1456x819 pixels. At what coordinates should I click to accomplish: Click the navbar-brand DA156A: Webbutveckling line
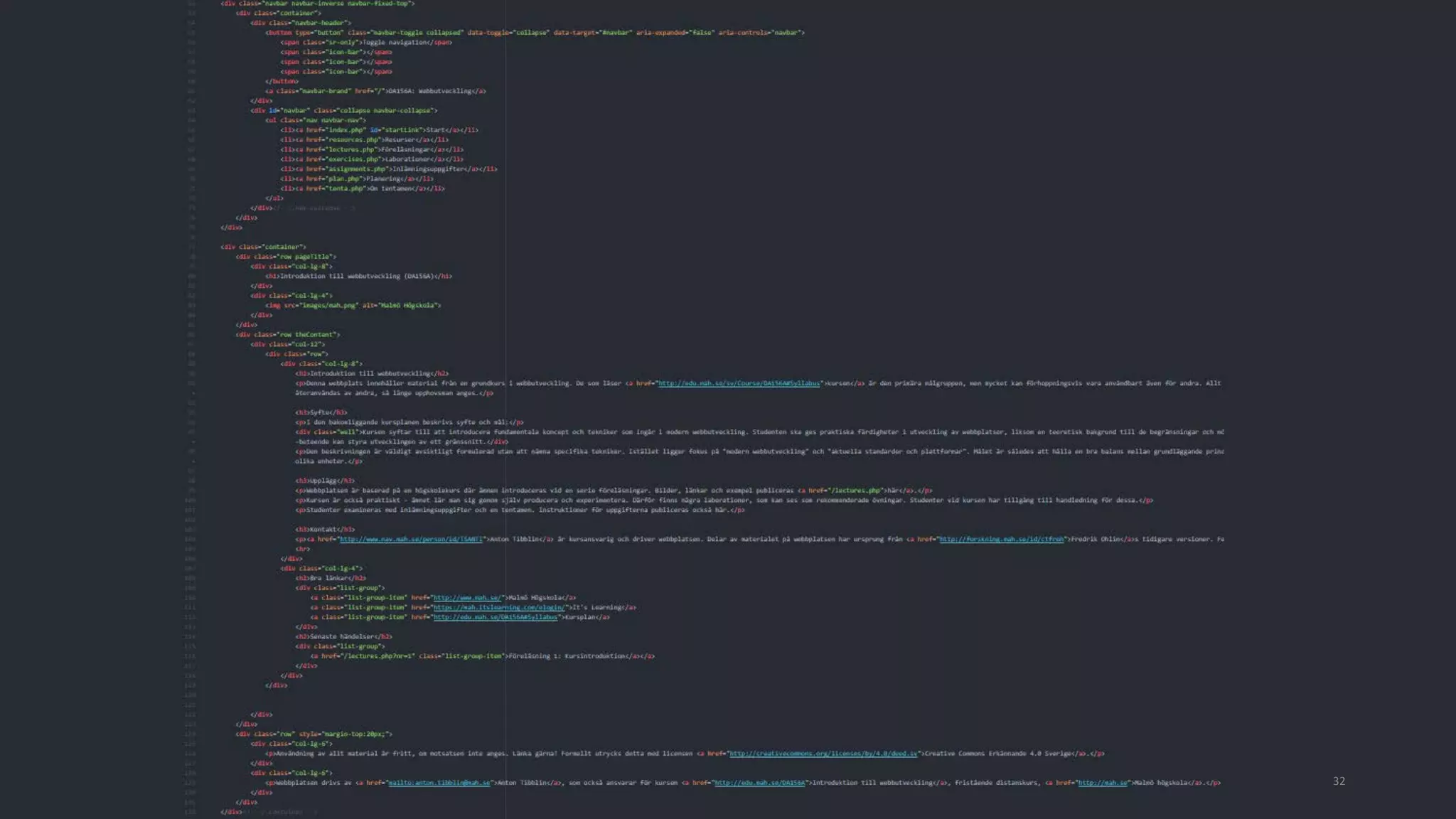point(375,91)
